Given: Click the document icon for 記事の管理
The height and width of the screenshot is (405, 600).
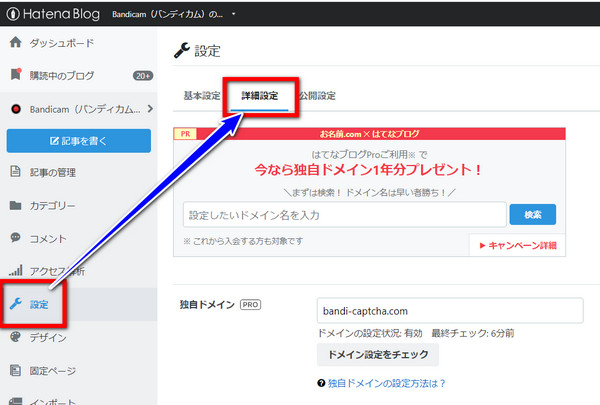Looking at the screenshot, I should point(15,171).
